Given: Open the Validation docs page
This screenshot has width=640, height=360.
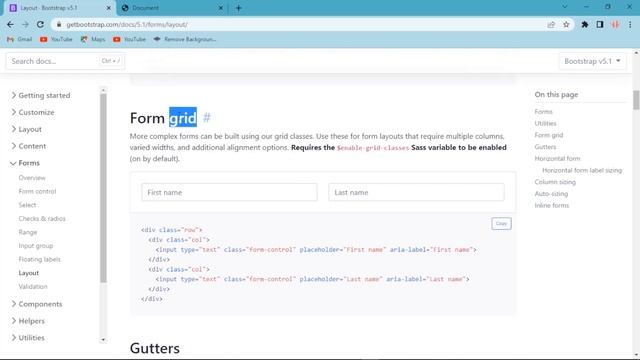Looking at the screenshot, I should tap(33, 287).
